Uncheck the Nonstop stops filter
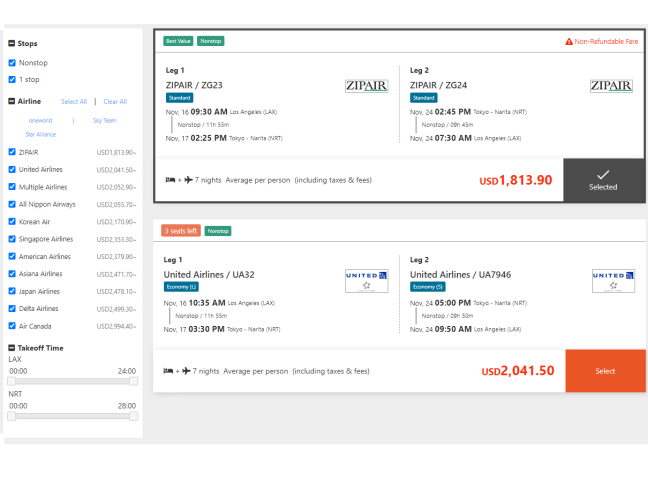Viewport: 648px width, 486px height. [x=12, y=62]
